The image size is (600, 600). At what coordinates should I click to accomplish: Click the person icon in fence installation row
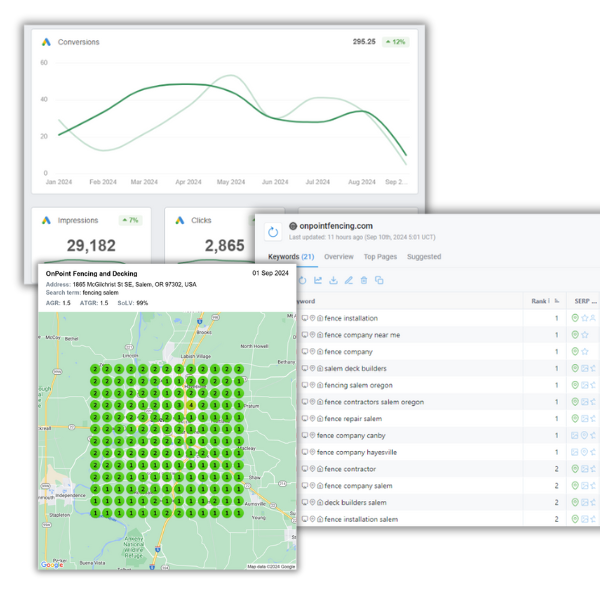593,318
